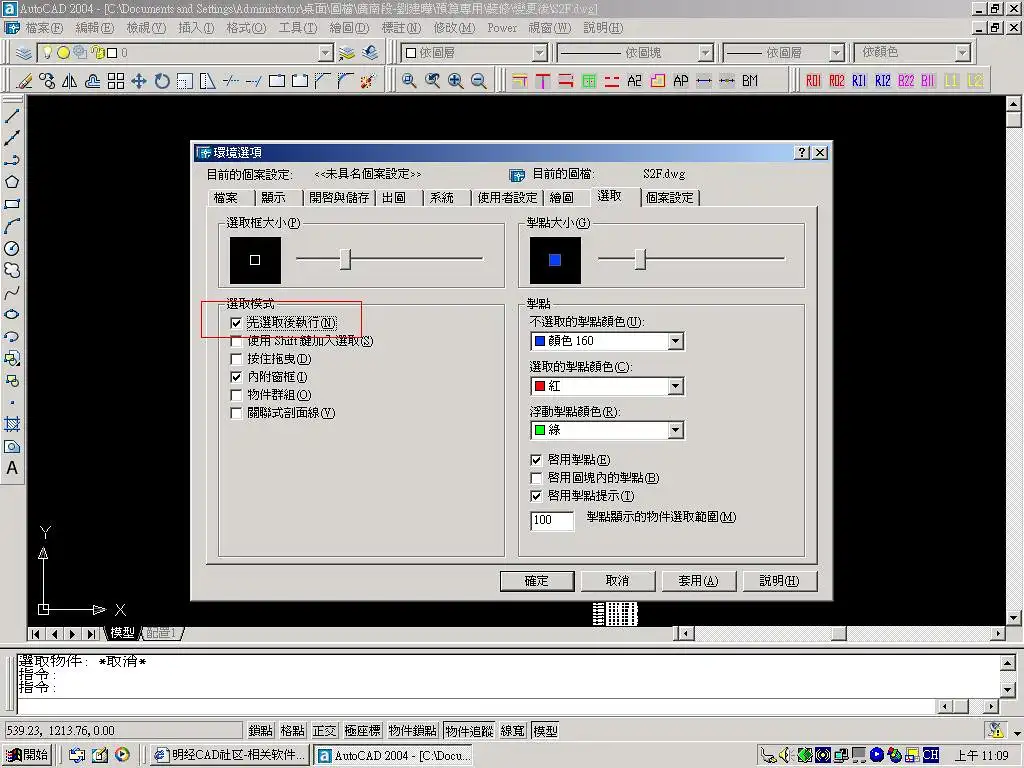
Task: Open the 工具(T) menu
Action: click(x=298, y=28)
